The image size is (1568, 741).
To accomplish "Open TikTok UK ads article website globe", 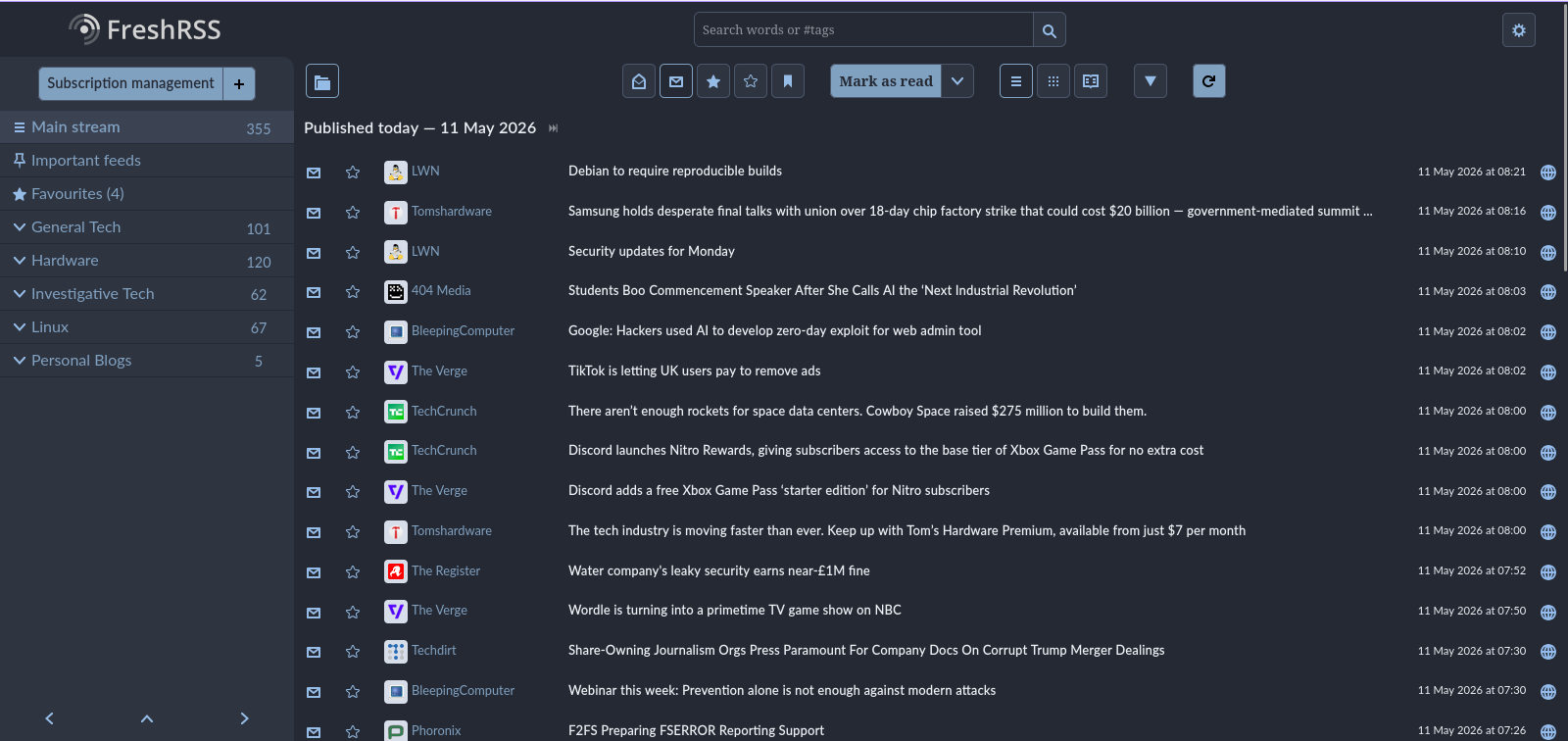I will (1548, 372).
